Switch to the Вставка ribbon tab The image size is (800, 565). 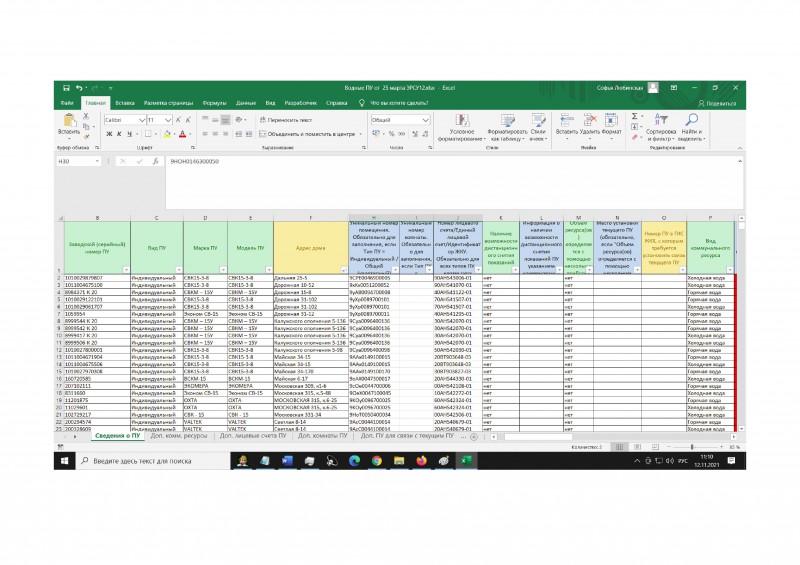tap(124, 103)
